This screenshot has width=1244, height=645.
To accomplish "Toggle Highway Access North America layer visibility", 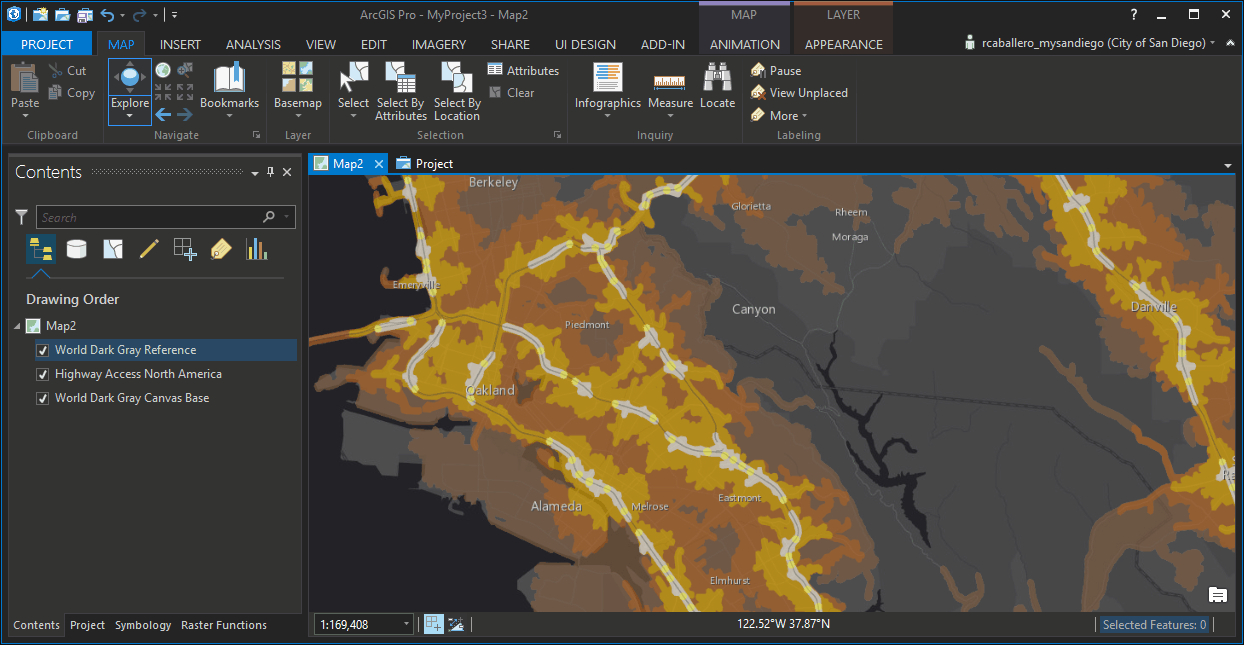I will [43, 374].
